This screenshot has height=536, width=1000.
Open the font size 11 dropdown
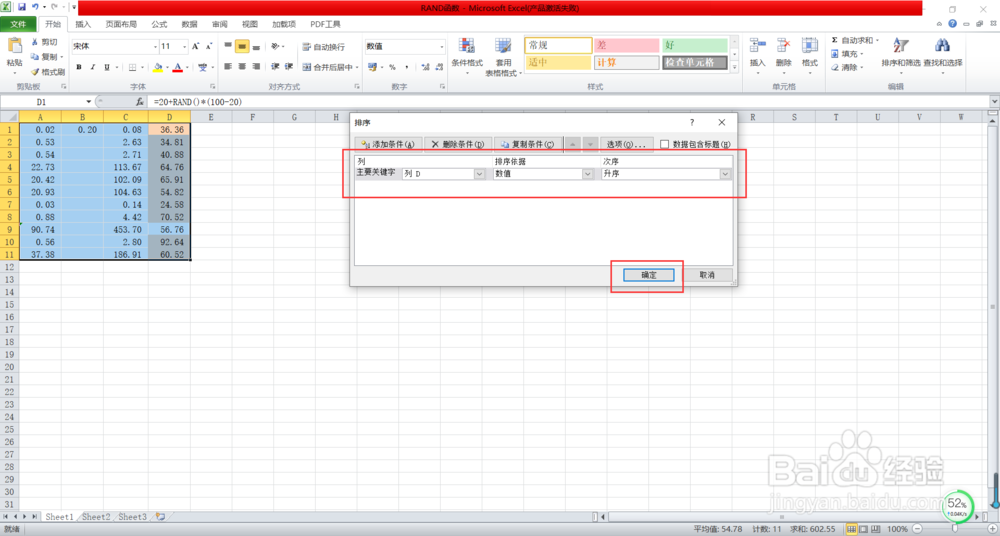185,47
